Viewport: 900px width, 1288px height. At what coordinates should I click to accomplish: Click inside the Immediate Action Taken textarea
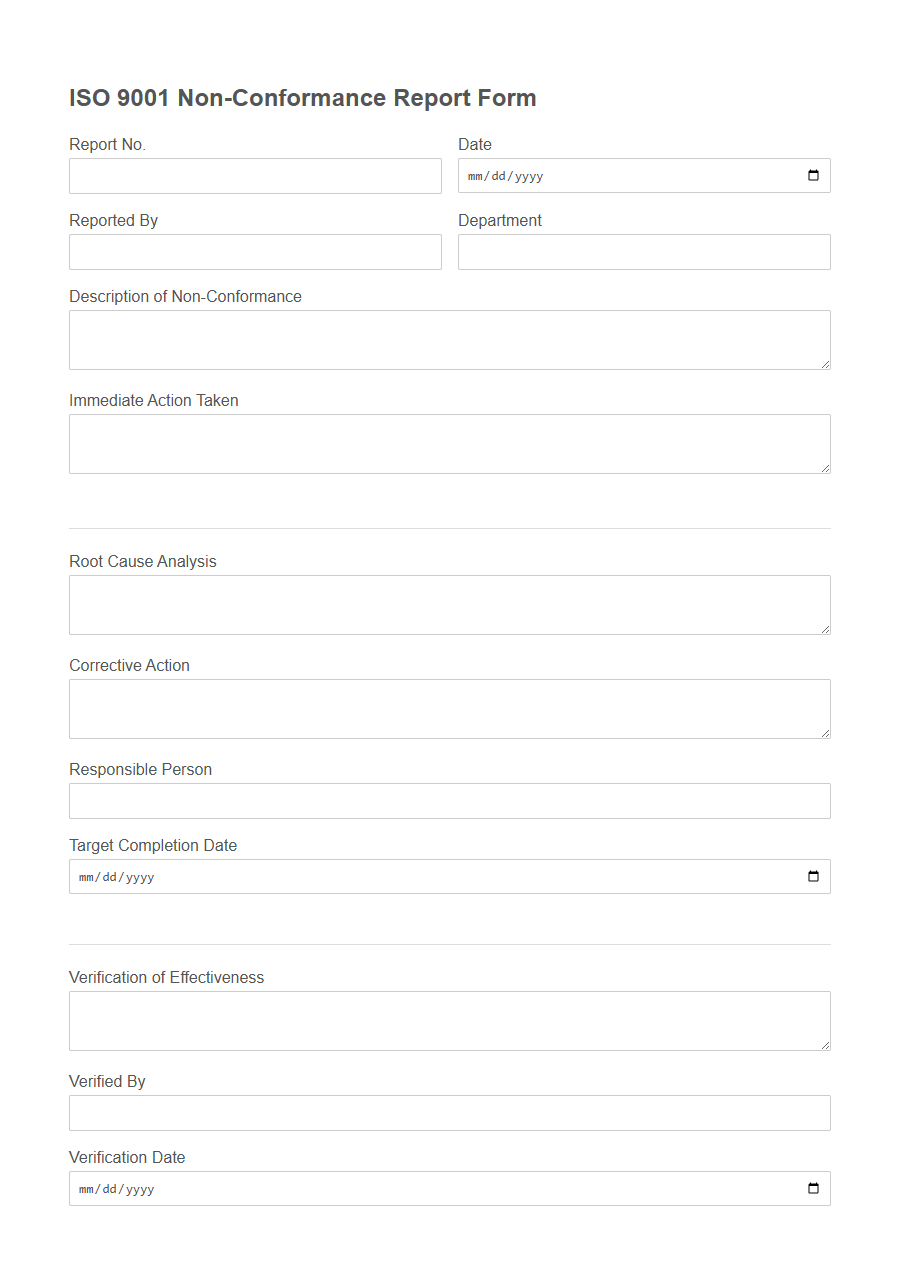(449, 443)
